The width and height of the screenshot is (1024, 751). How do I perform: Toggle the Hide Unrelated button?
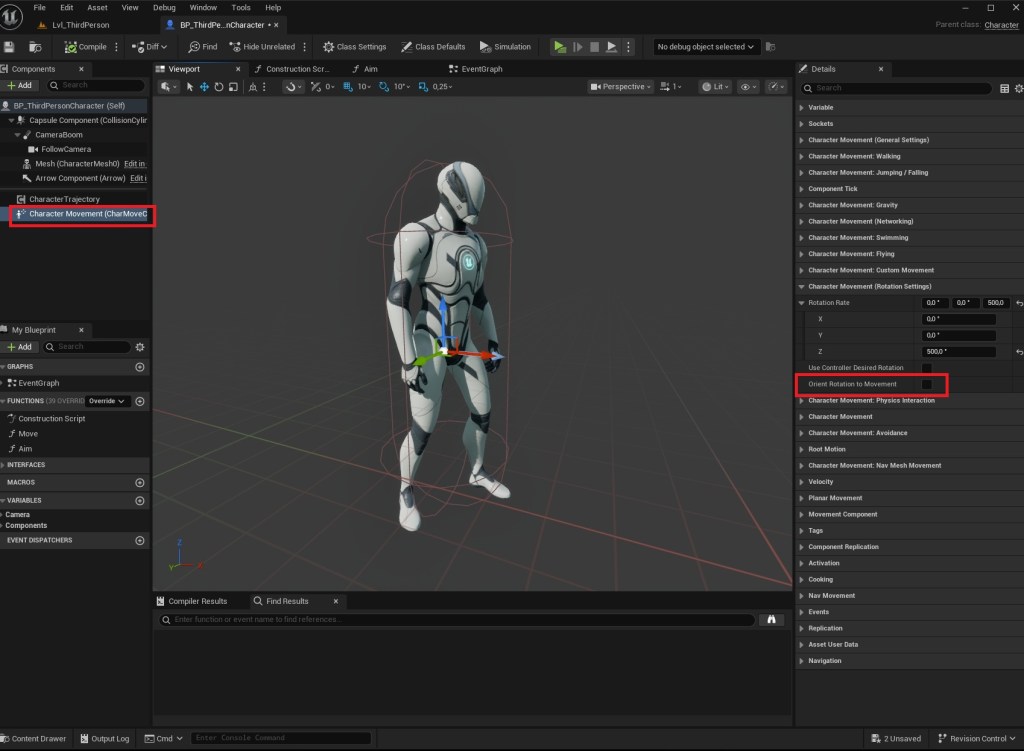tap(263, 47)
